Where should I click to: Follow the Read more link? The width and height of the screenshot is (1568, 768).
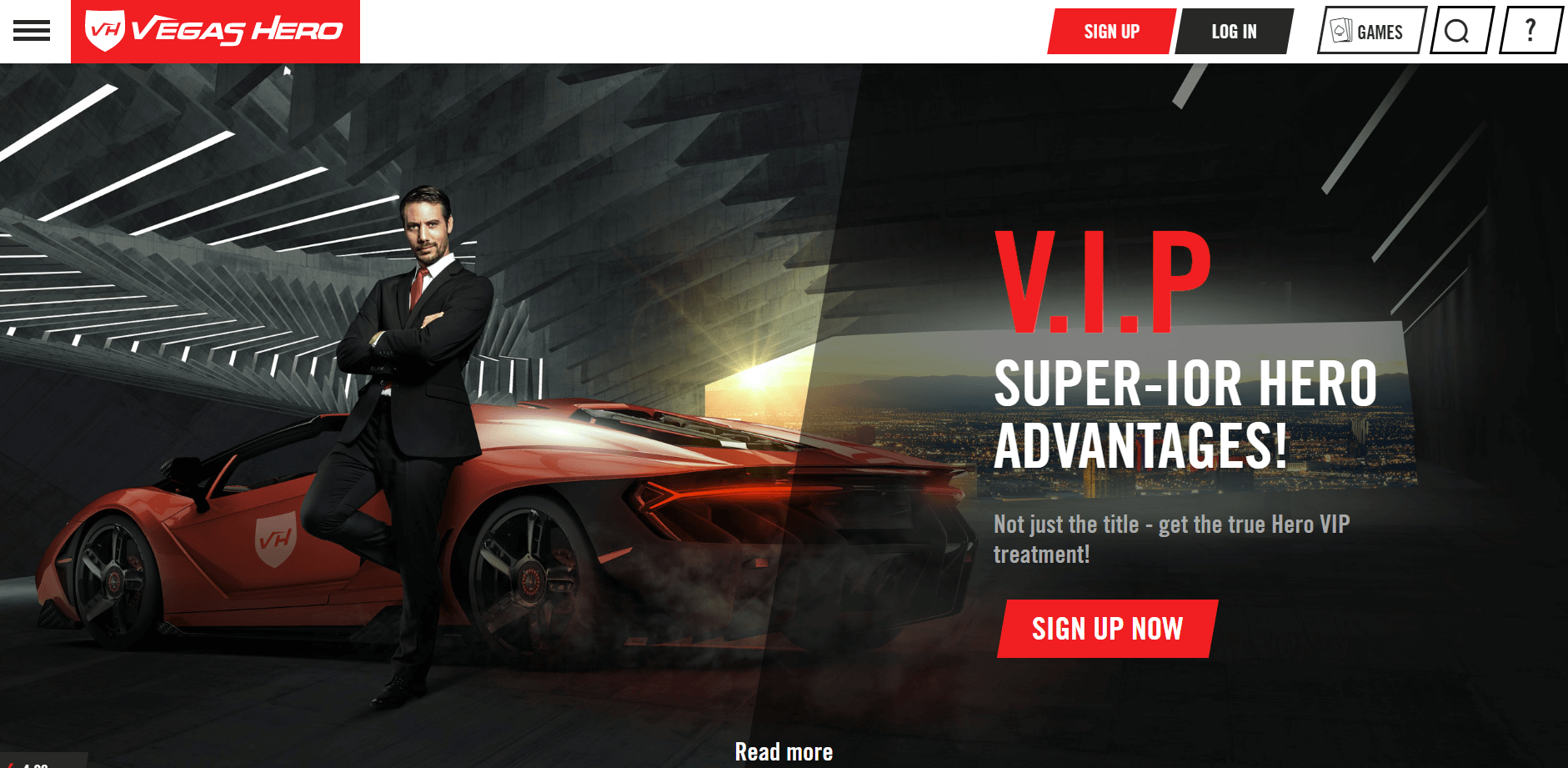tap(784, 752)
